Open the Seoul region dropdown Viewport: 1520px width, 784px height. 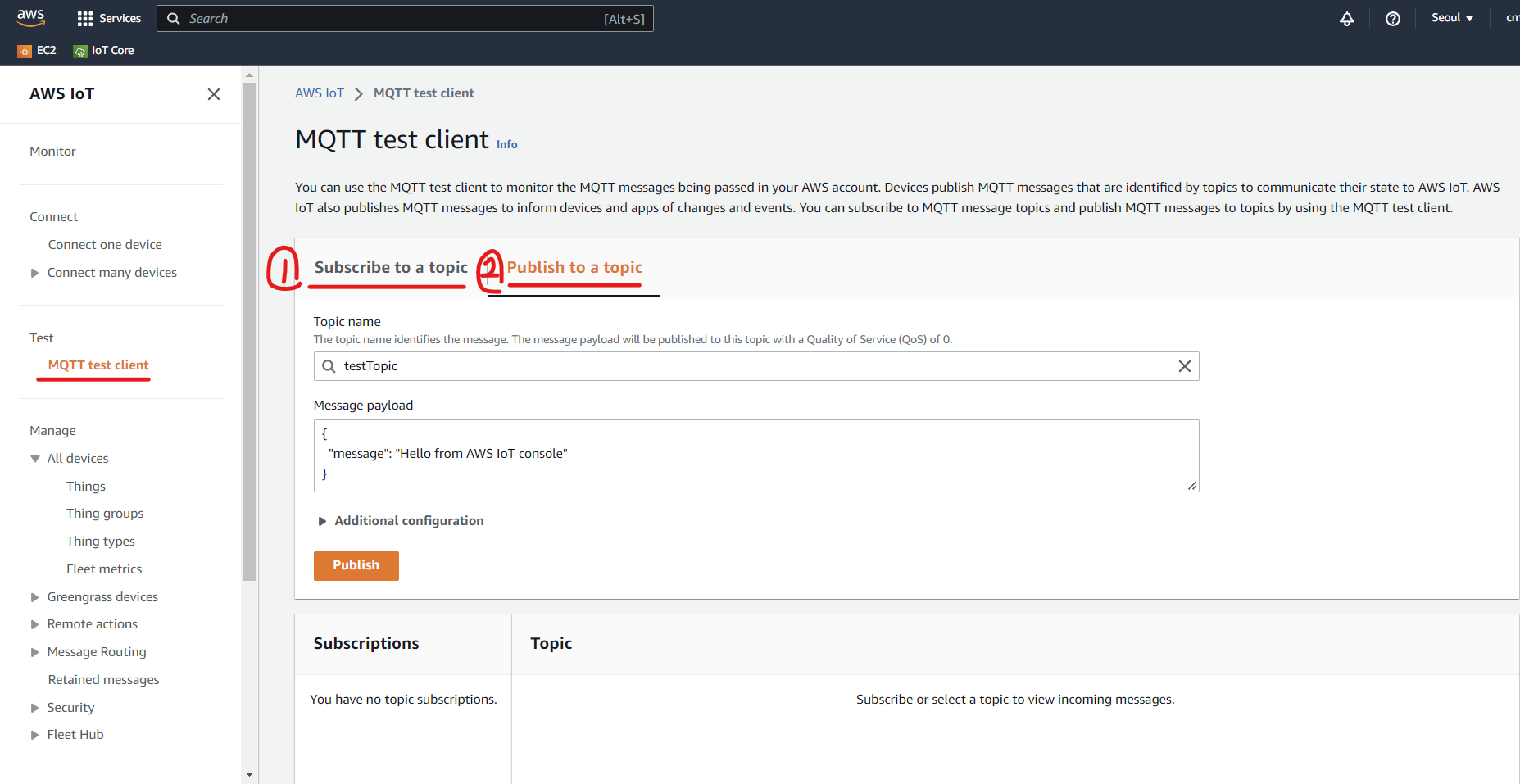(x=1452, y=18)
